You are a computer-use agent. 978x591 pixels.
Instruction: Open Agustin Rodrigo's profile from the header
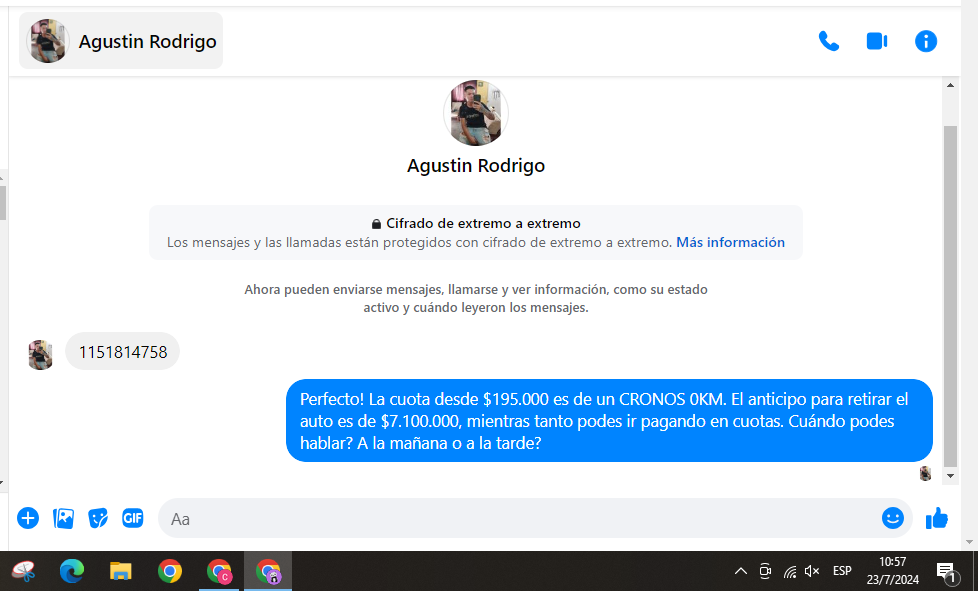[x=122, y=41]
